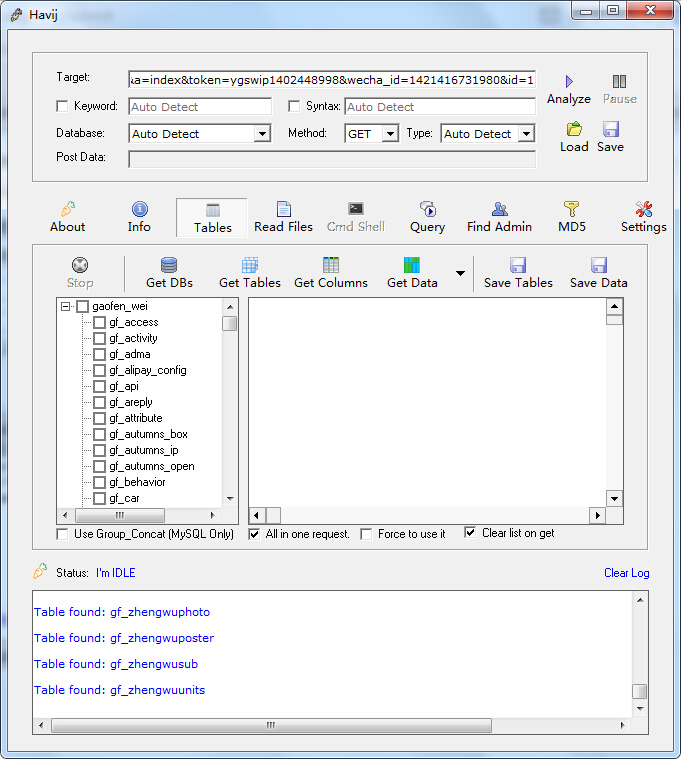Click the Post Data field
The image size is (681, 759).
tap(332, 159)
